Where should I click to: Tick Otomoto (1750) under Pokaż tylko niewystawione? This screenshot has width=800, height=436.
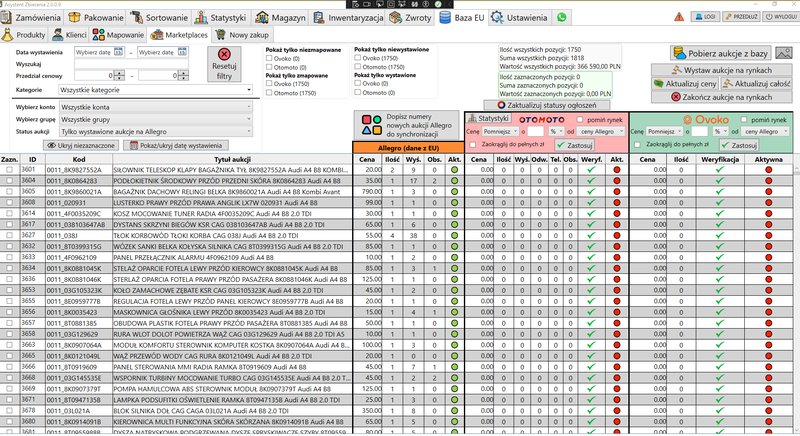click(358, 67)
